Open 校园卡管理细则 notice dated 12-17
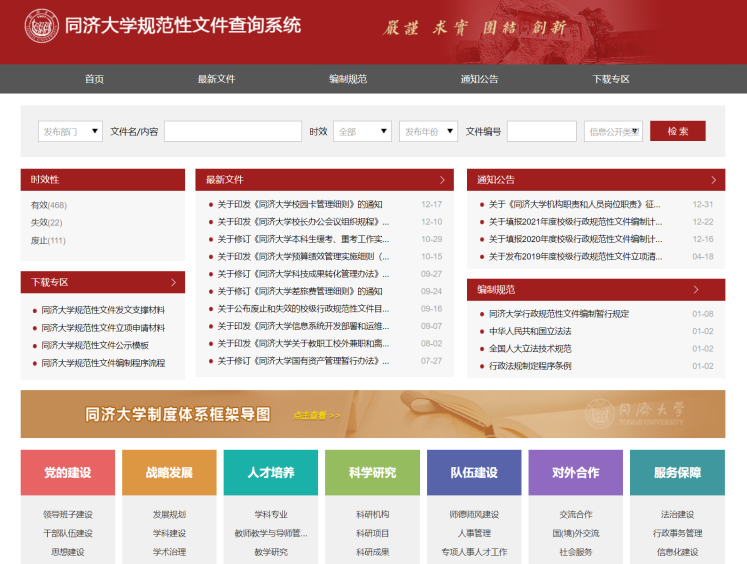 300,204
